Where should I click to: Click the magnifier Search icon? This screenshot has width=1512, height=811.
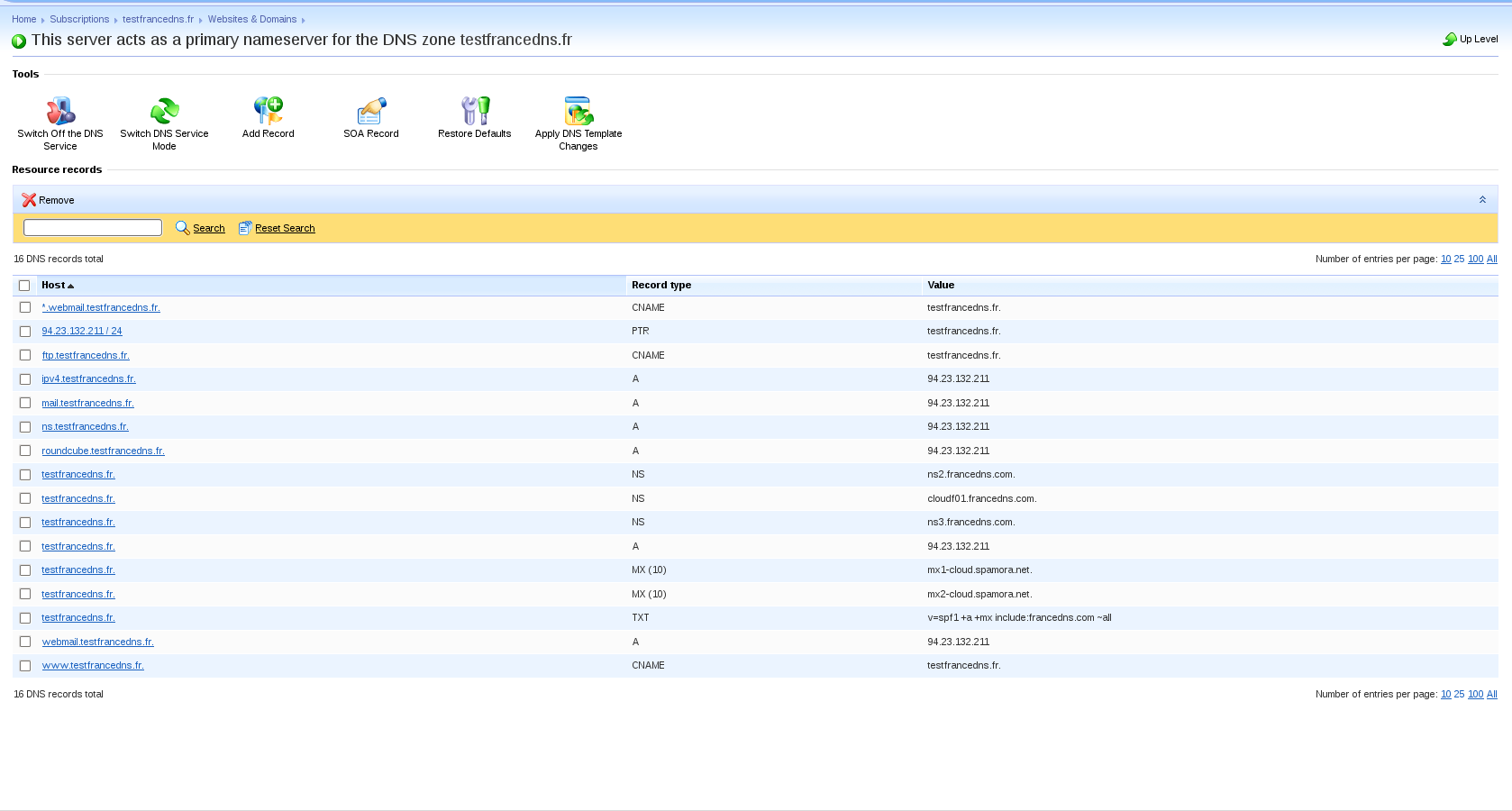point(182,228)
